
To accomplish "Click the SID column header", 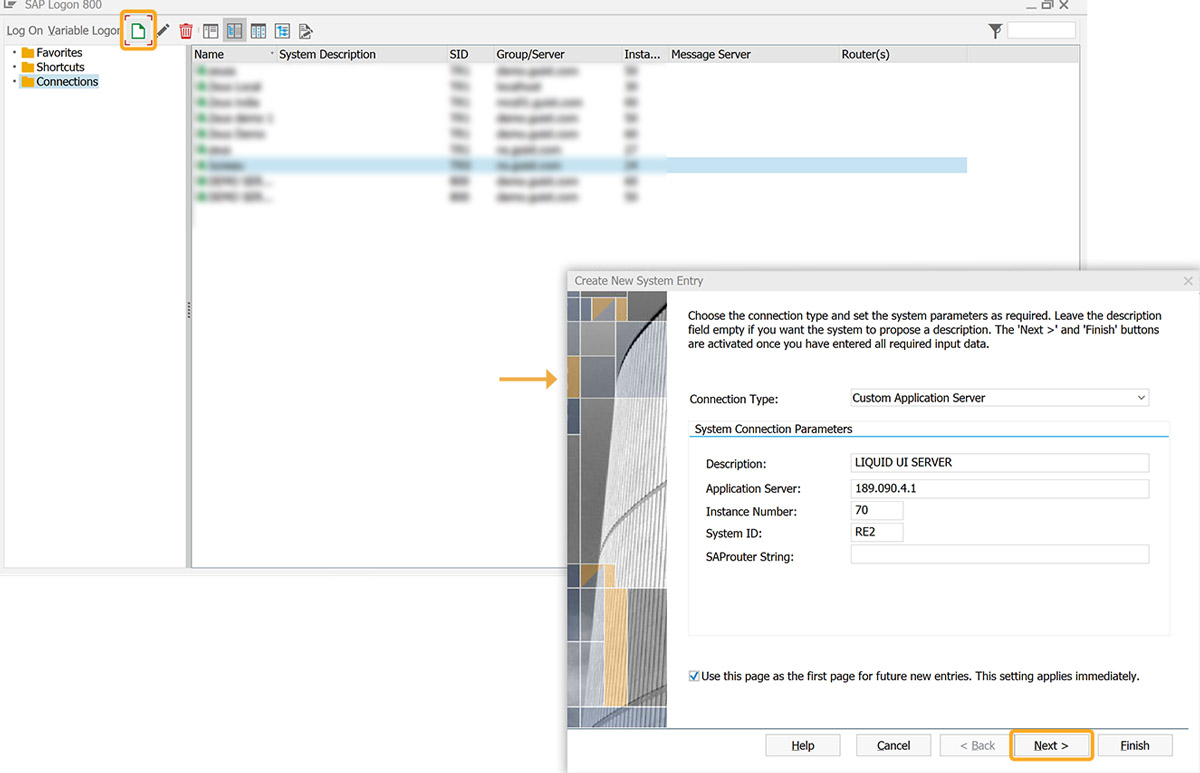I will tap(468, 54).
